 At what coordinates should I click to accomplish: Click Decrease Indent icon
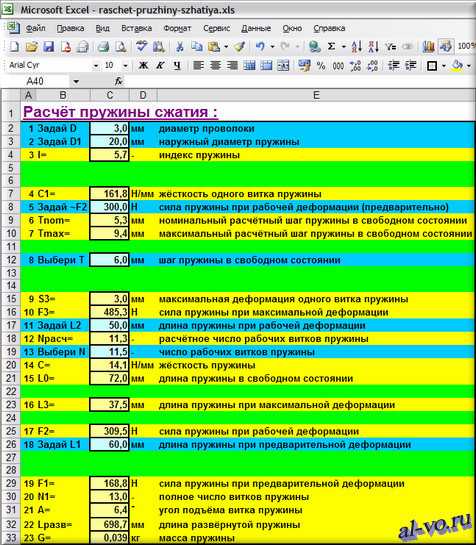click(x=394, y=65)
